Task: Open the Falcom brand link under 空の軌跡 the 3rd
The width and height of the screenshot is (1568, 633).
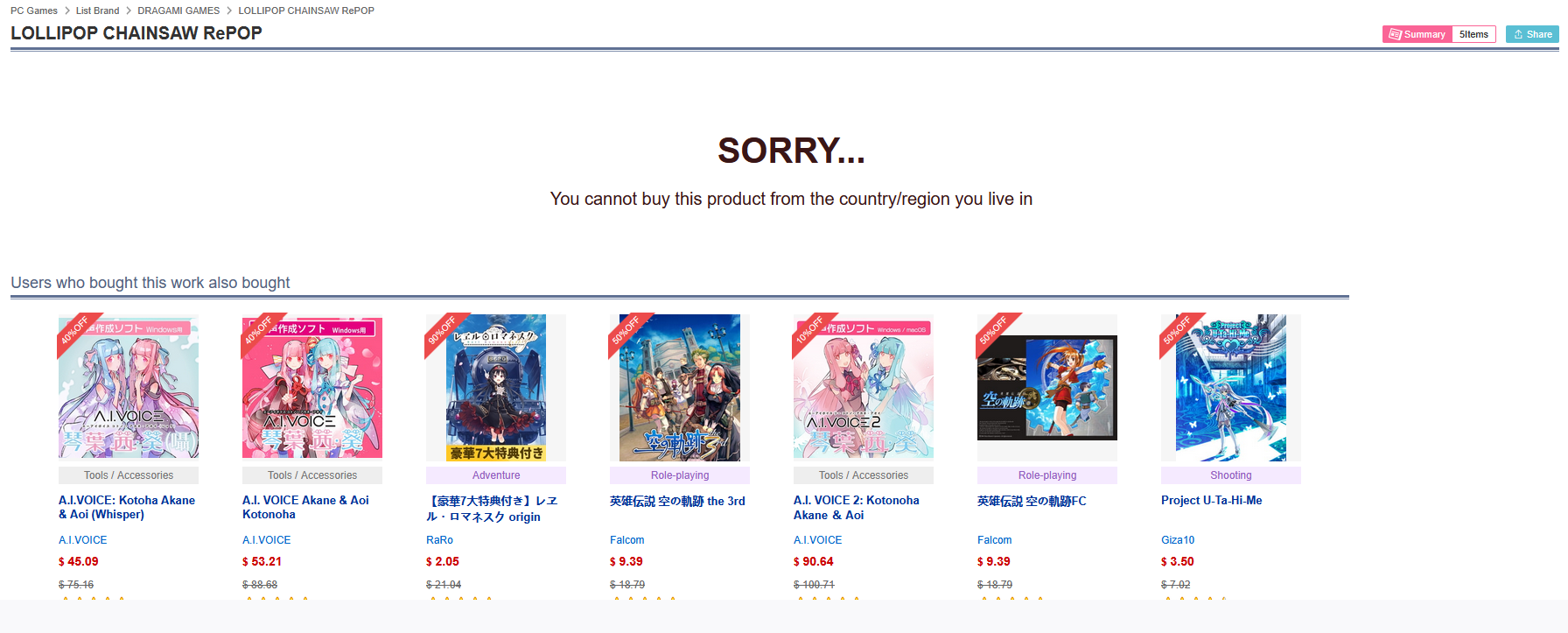Action: [x=626, y=540]
